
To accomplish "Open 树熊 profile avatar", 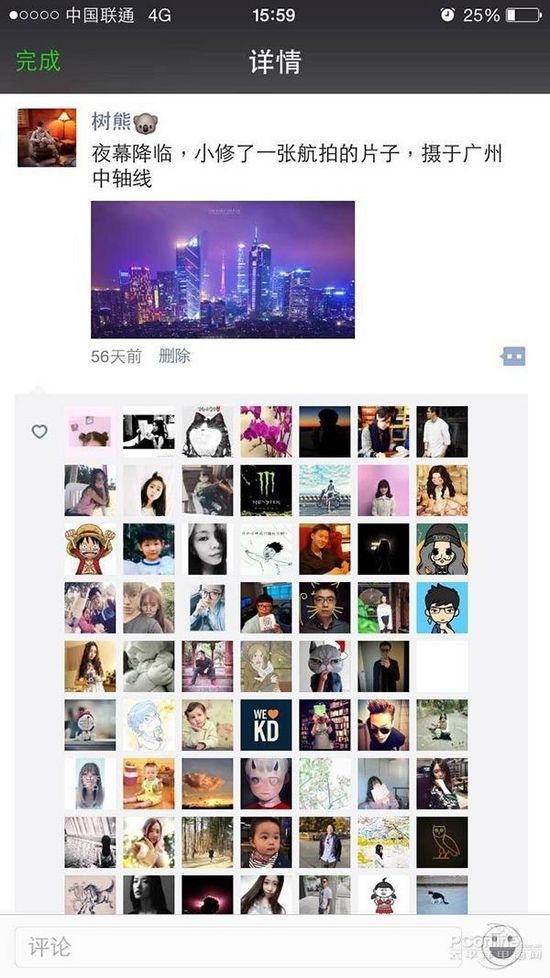I will click(x=47, y=137).
